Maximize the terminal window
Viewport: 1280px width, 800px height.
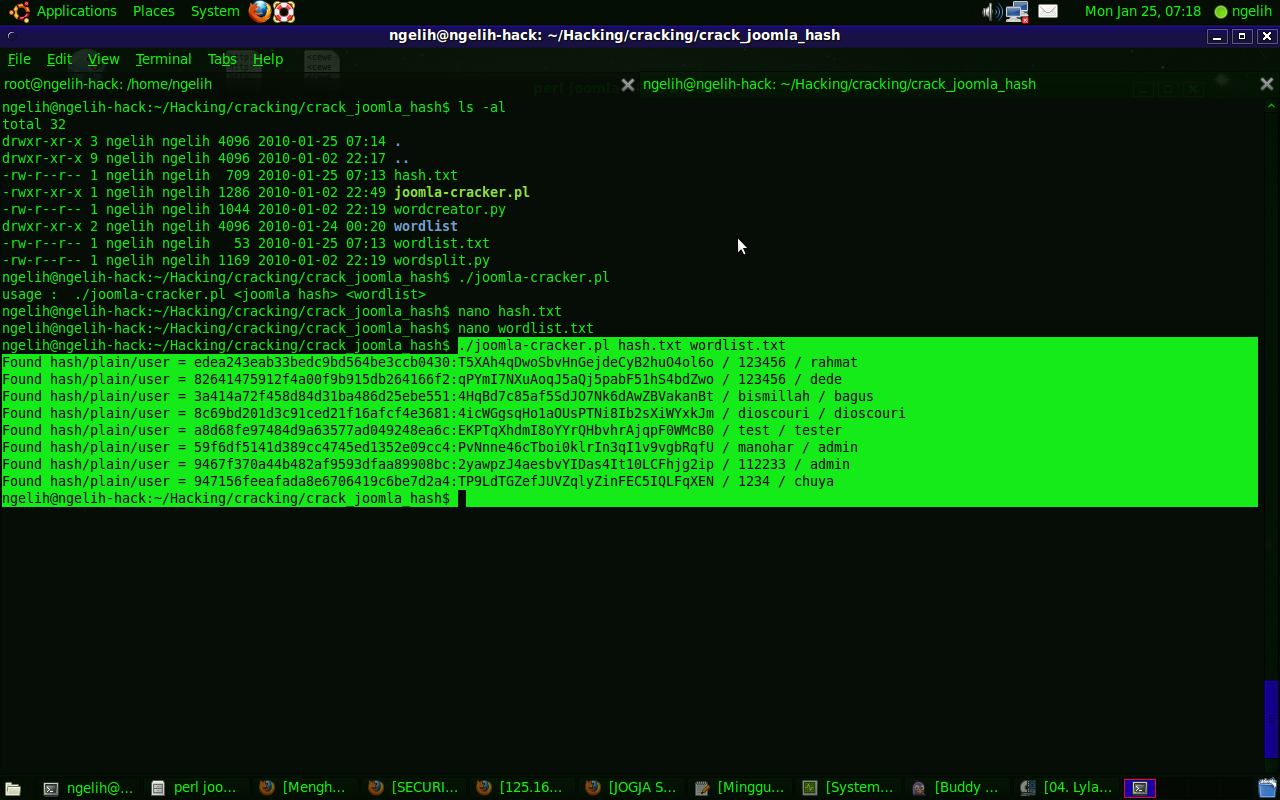tap(1242, 36)
